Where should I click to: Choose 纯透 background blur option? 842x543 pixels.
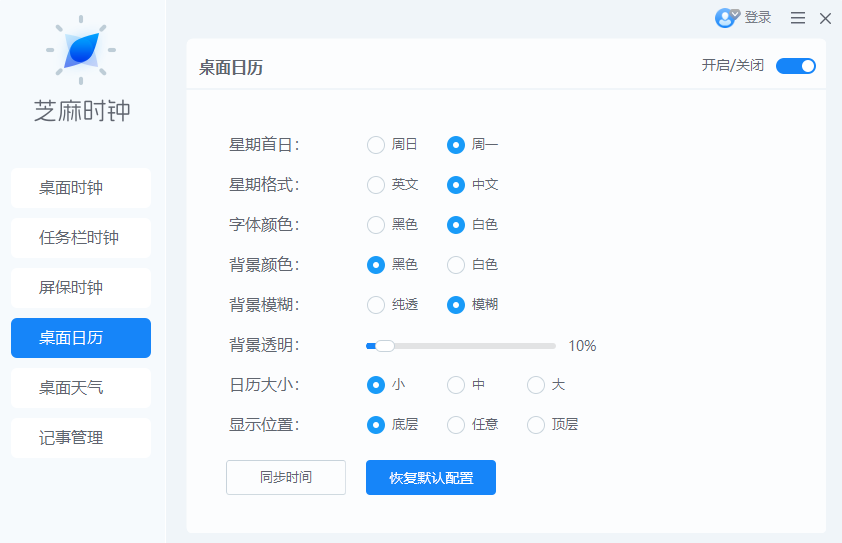(376, 305)
